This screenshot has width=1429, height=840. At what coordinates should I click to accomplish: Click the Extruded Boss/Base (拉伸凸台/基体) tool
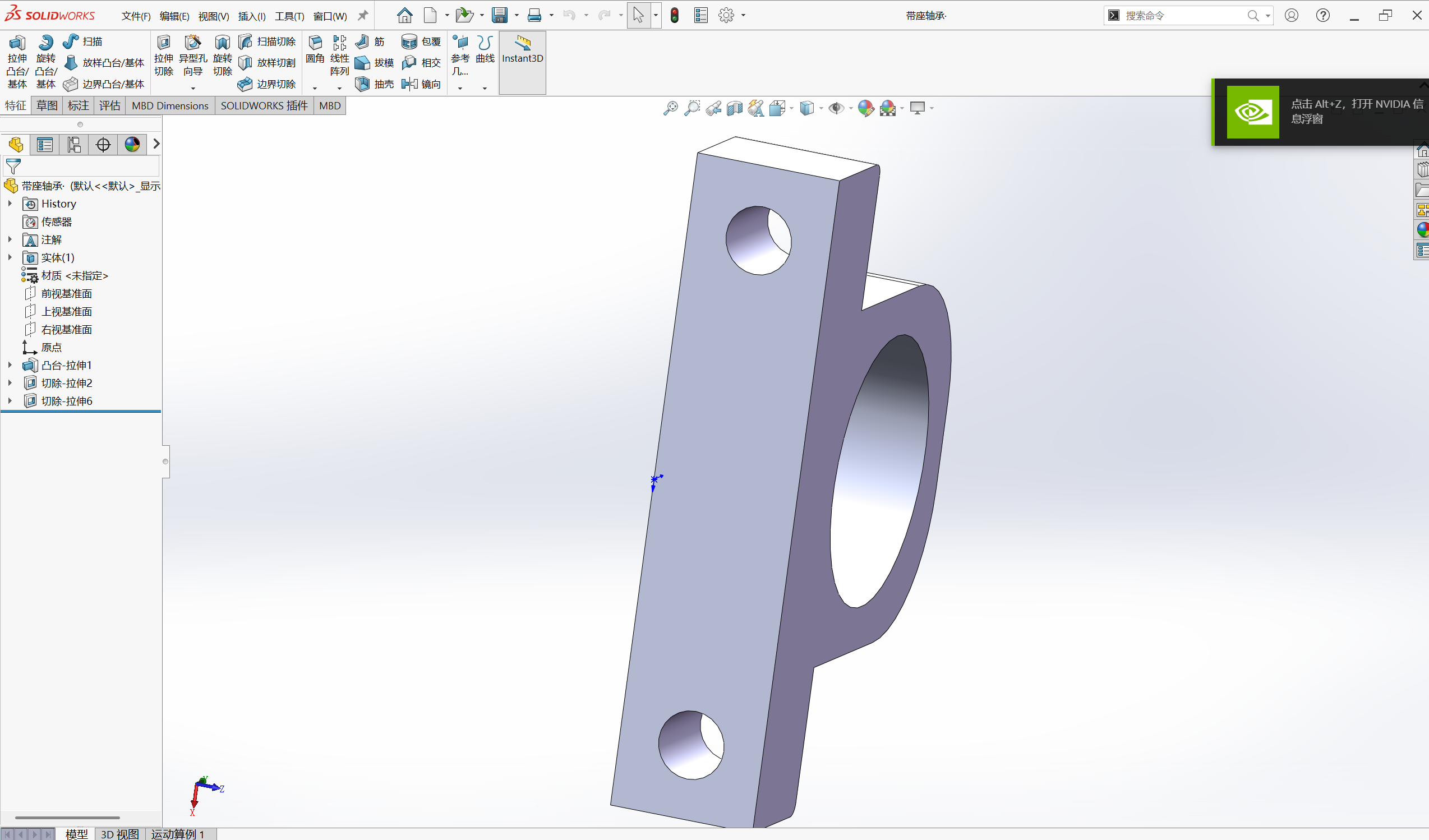click(17, 61)
